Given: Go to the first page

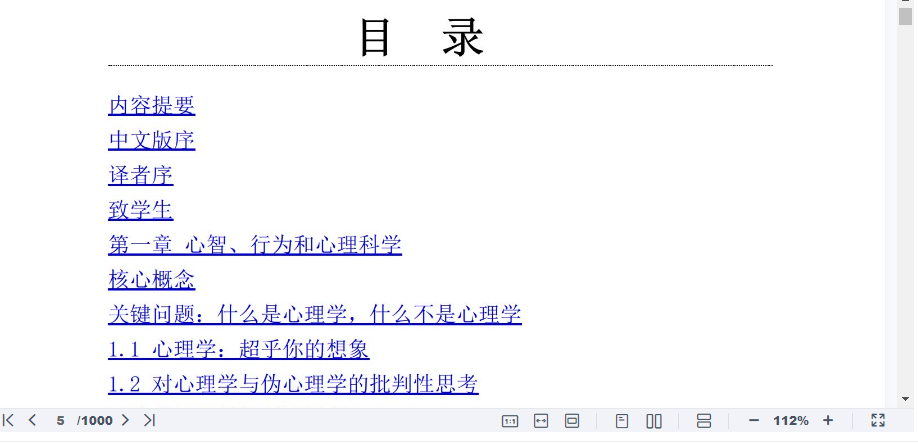Looking at the screenshot, I should click(9, 421).
